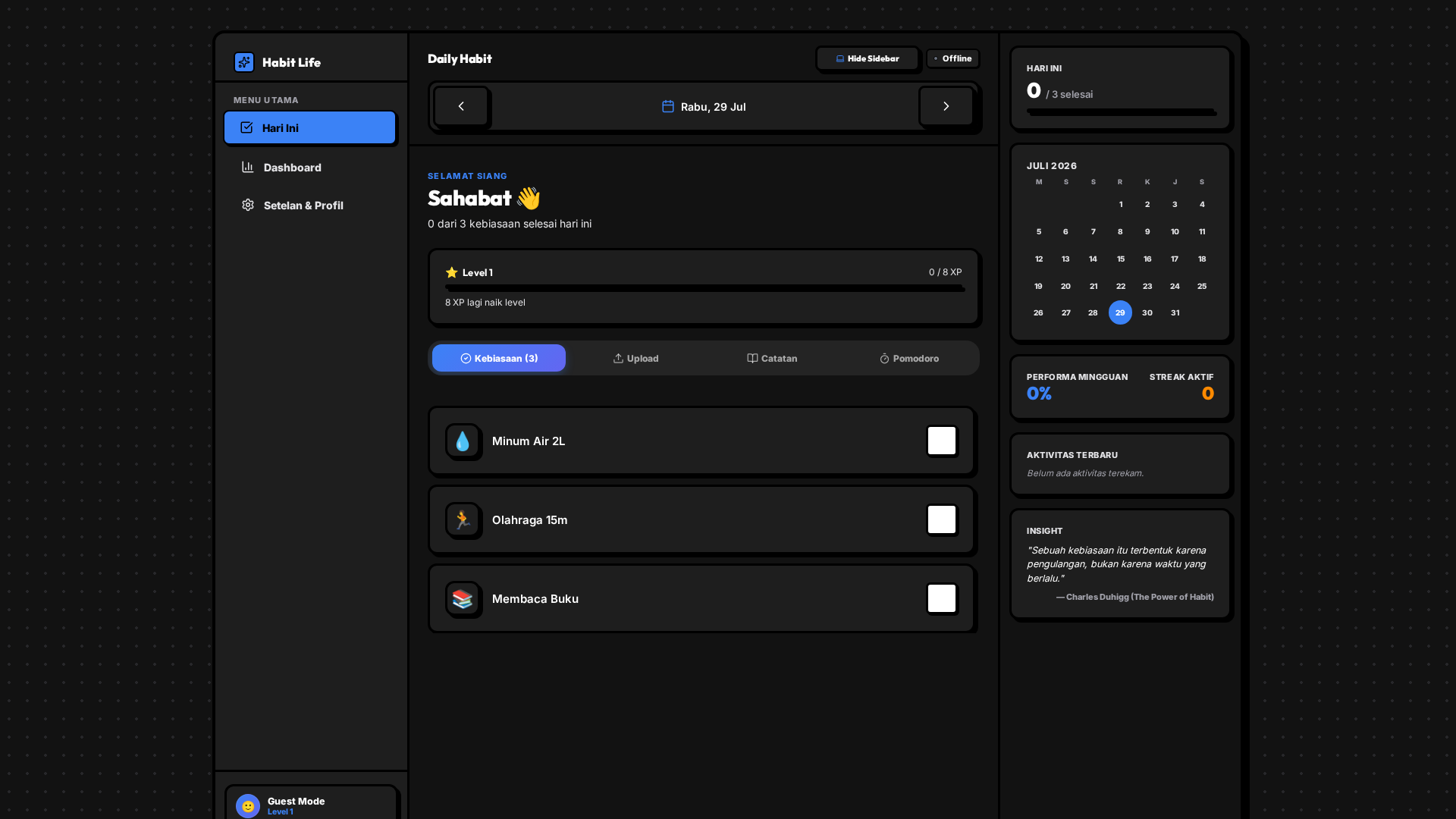Click the Offline status badge
This screenshot has width=1456, height=819.
(x=952, y=58)
